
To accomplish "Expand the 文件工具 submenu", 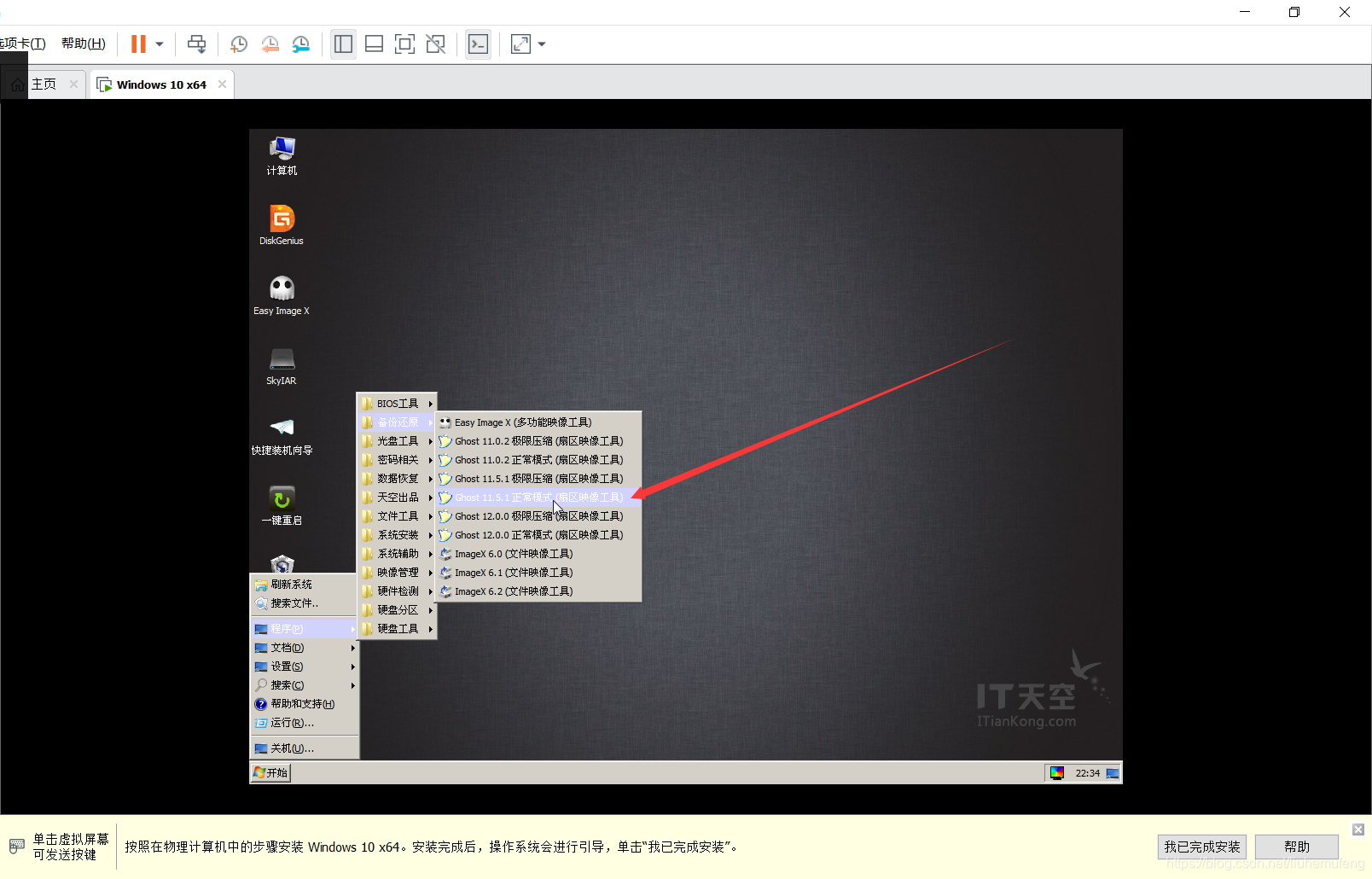I will point(397,516).
